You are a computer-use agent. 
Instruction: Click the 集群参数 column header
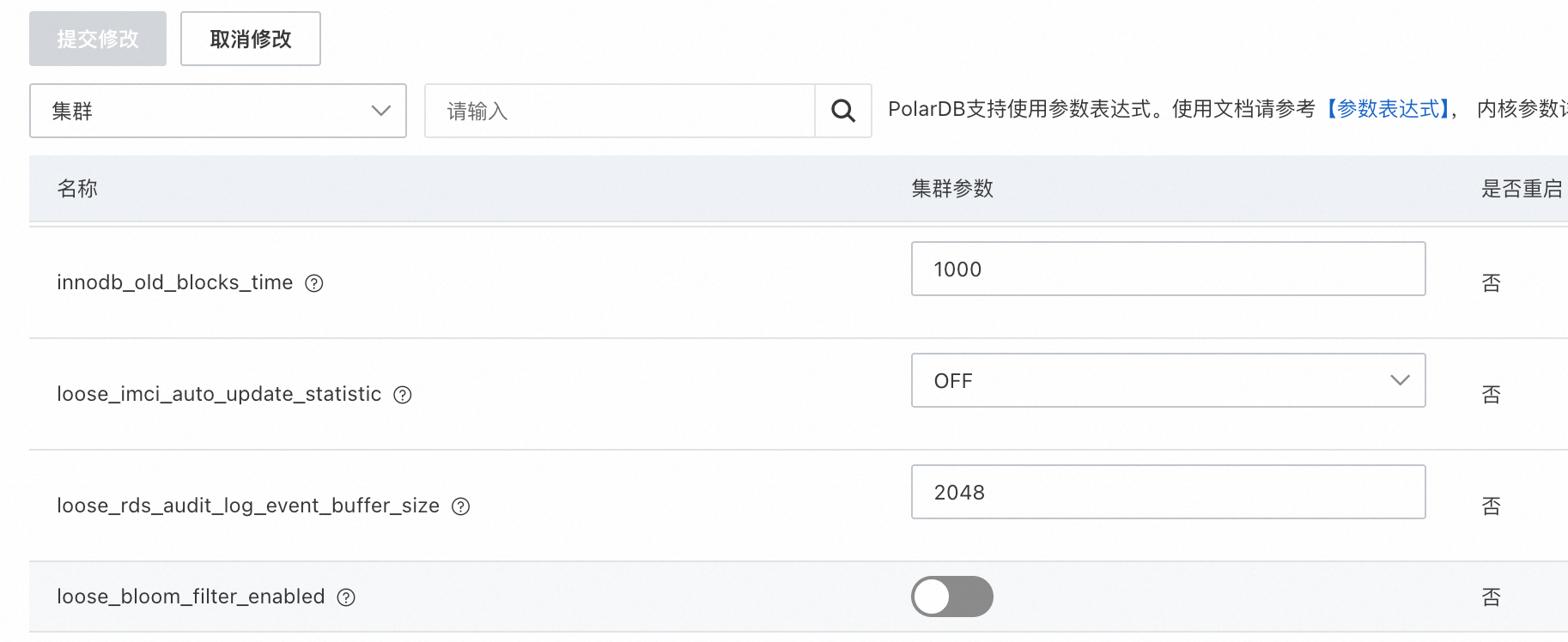(952, 189)
